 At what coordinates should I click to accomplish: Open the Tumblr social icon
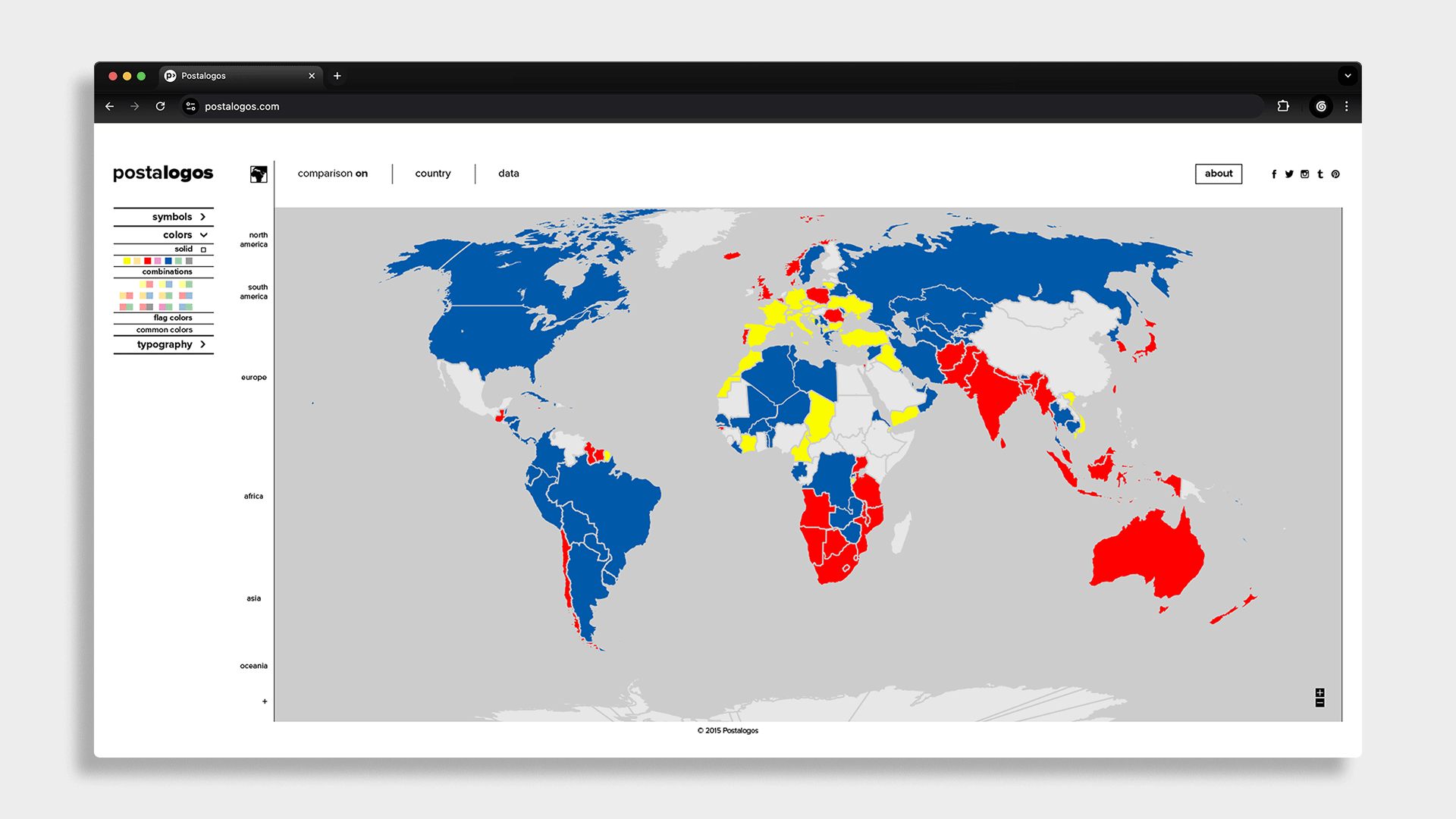click(x=1320, y=174)
